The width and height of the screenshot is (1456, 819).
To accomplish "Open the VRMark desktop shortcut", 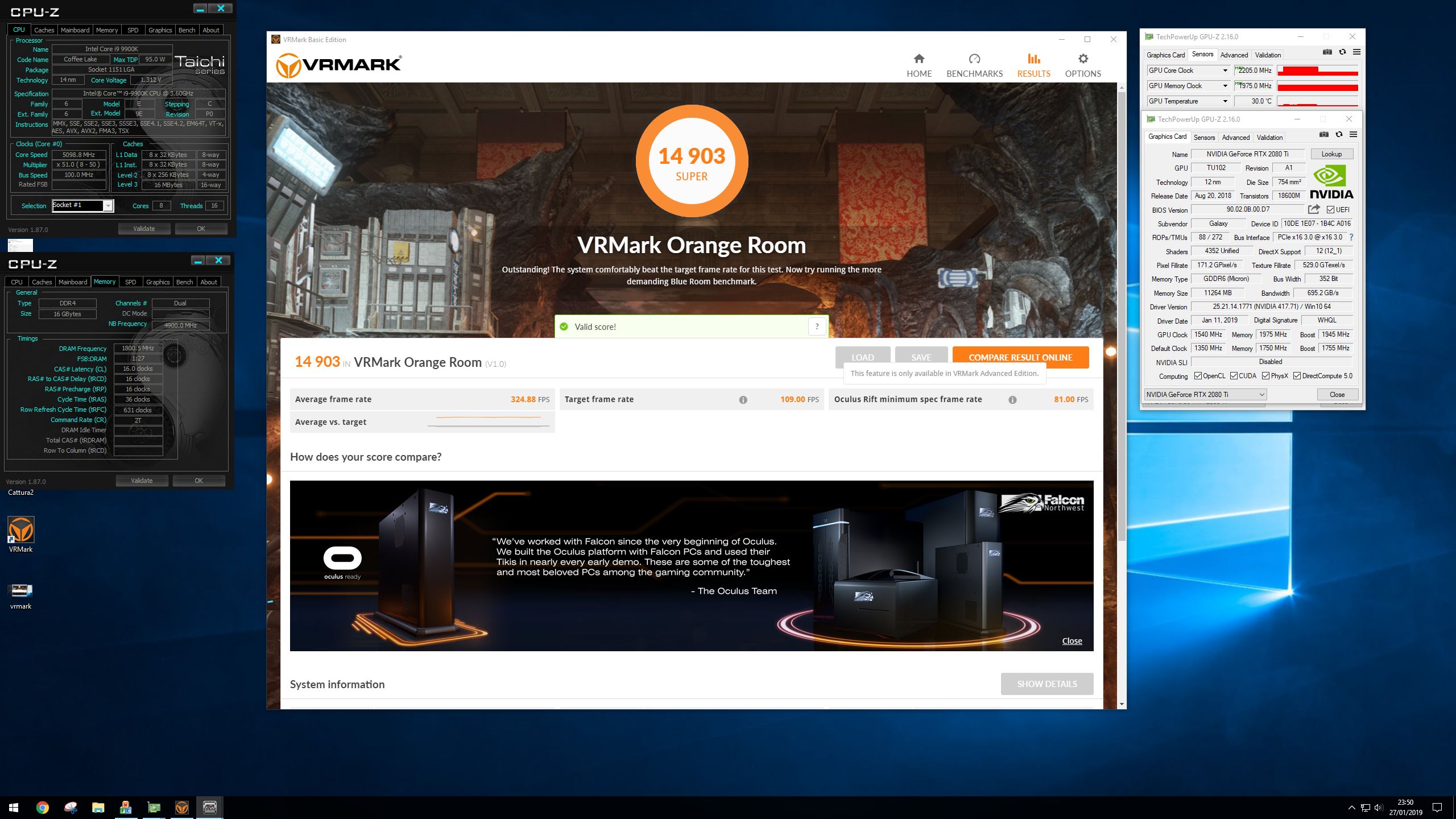I will point(21,535).
